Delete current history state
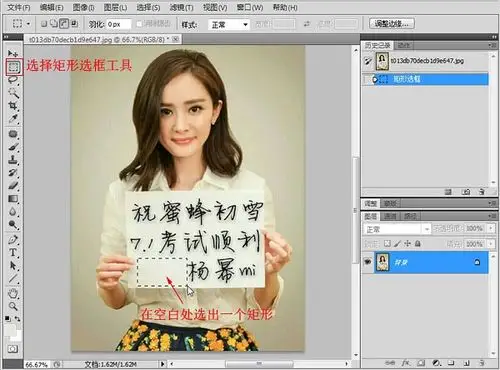 tap(482, 192)
